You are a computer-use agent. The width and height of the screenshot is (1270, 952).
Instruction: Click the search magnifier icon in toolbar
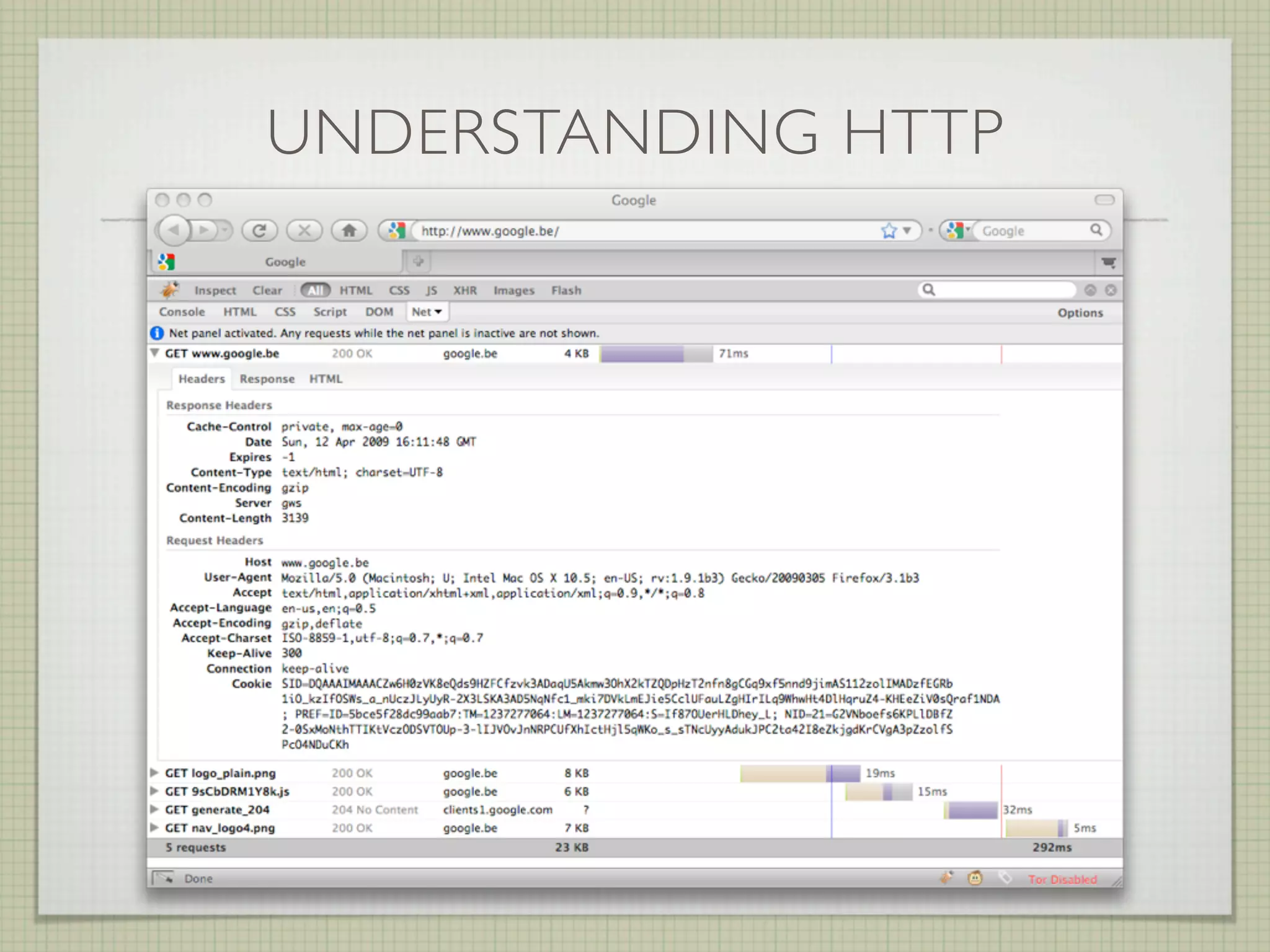1096,230
